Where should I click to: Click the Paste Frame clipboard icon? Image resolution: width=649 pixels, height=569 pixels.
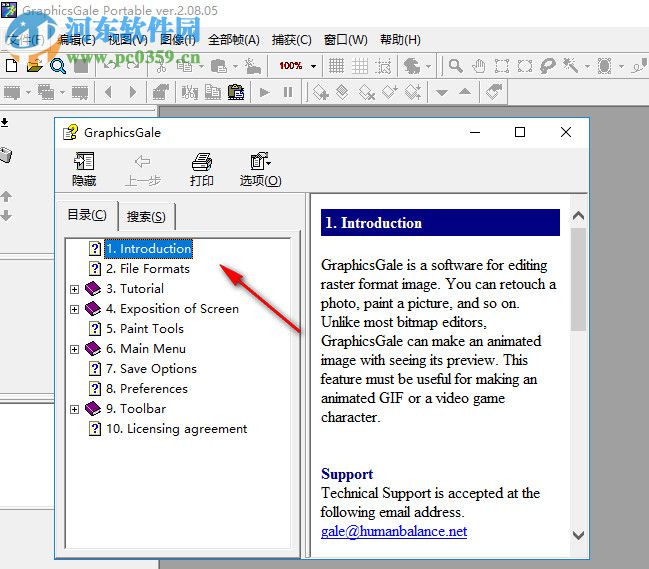coord(236,92)
